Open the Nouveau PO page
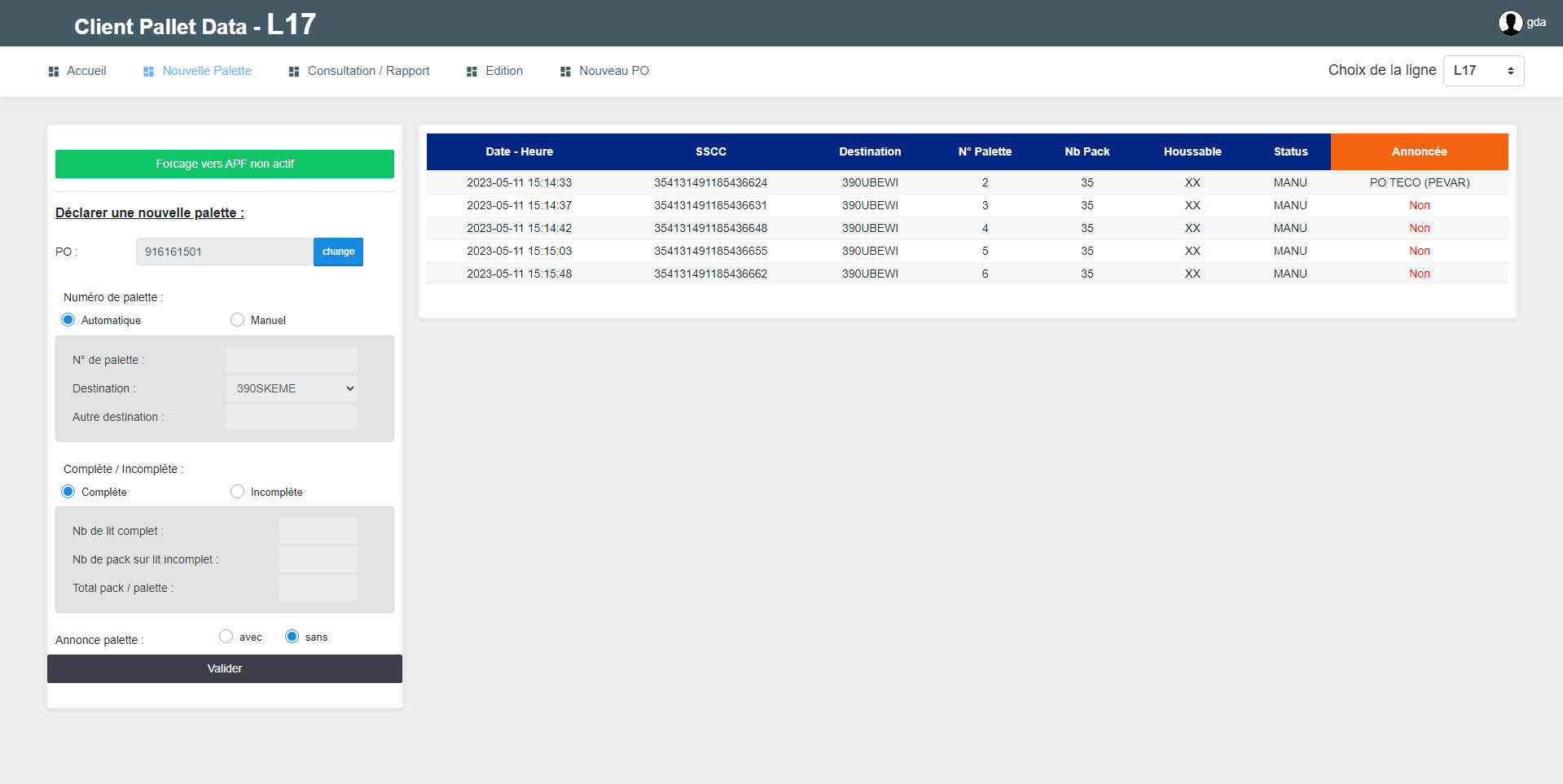This screenshot has width=1563, height=784. pyautogui.click(x=613, y=71)
